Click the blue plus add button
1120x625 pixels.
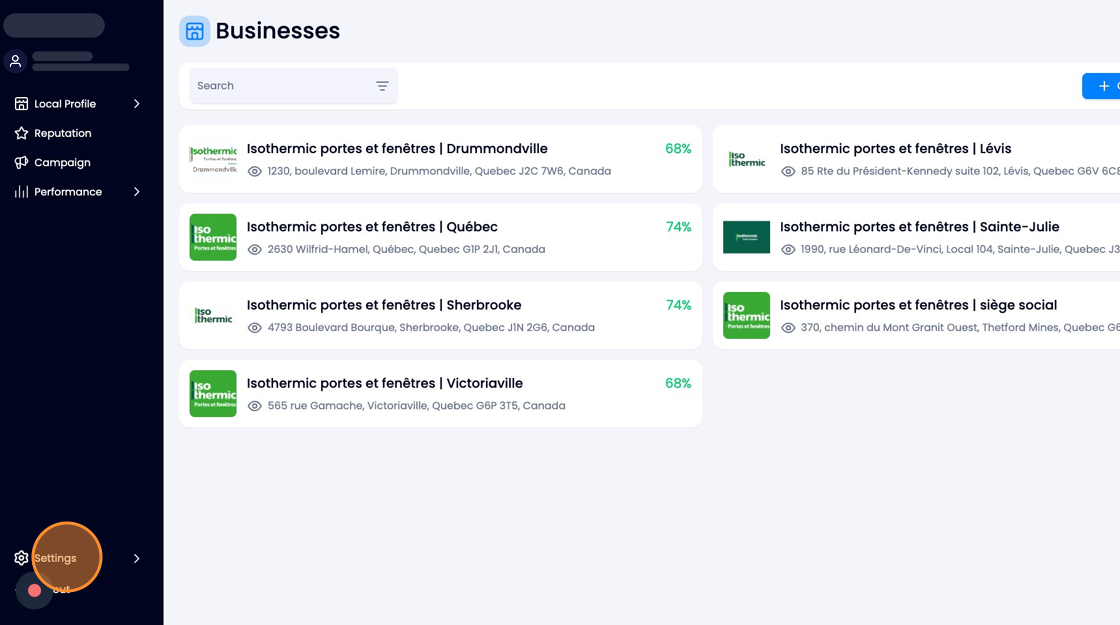[1101, 86]
